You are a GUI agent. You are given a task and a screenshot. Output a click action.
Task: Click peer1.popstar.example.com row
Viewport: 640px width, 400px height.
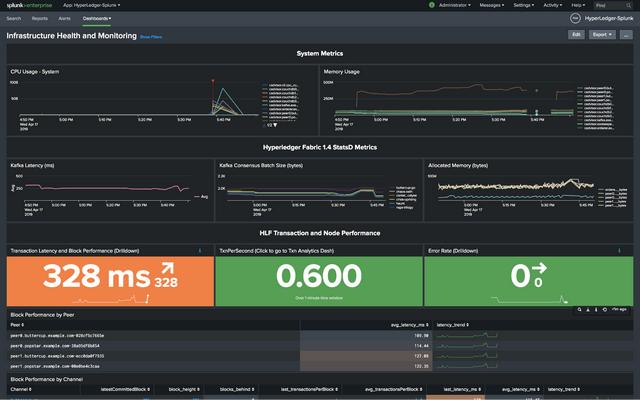320,366
